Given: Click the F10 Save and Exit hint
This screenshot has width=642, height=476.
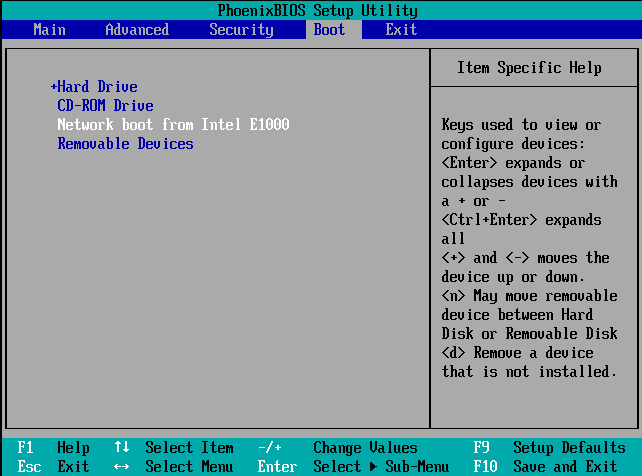Looking at the screenshot, I should 545,467.
